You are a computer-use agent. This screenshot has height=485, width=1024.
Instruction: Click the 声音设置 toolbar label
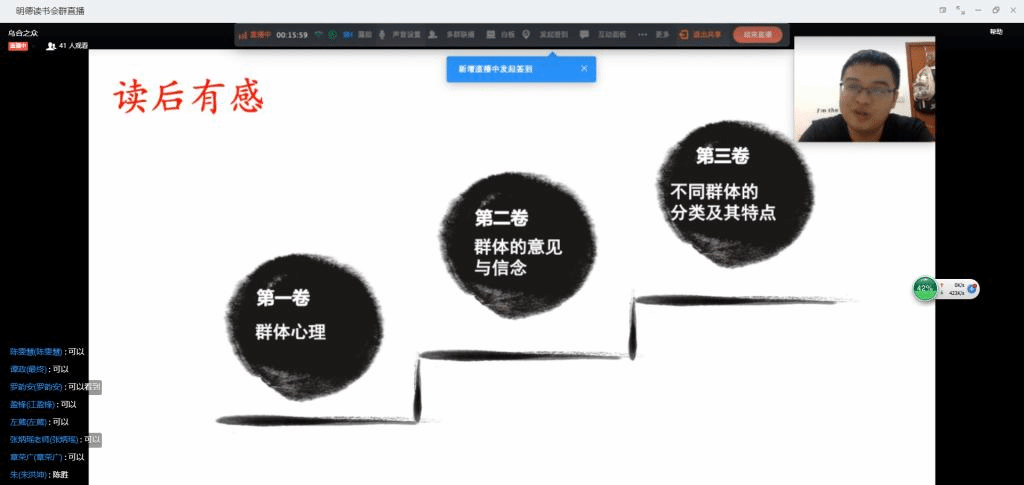[x=403, y=34]
